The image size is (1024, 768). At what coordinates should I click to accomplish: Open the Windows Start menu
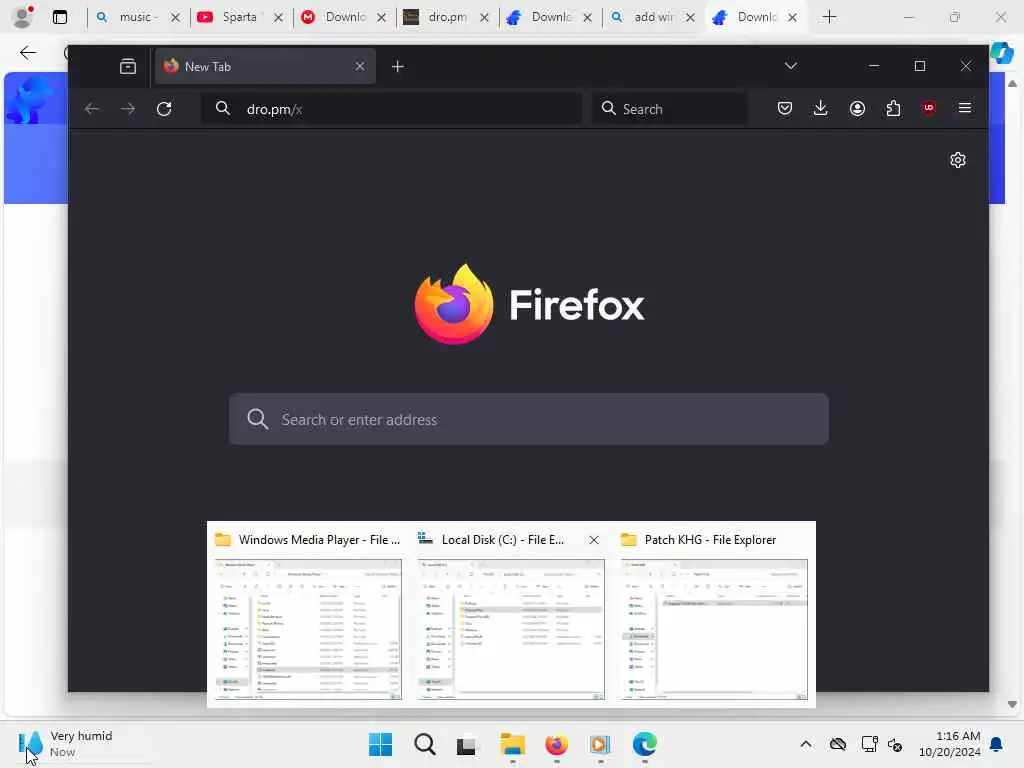click(x=381, y=744)
